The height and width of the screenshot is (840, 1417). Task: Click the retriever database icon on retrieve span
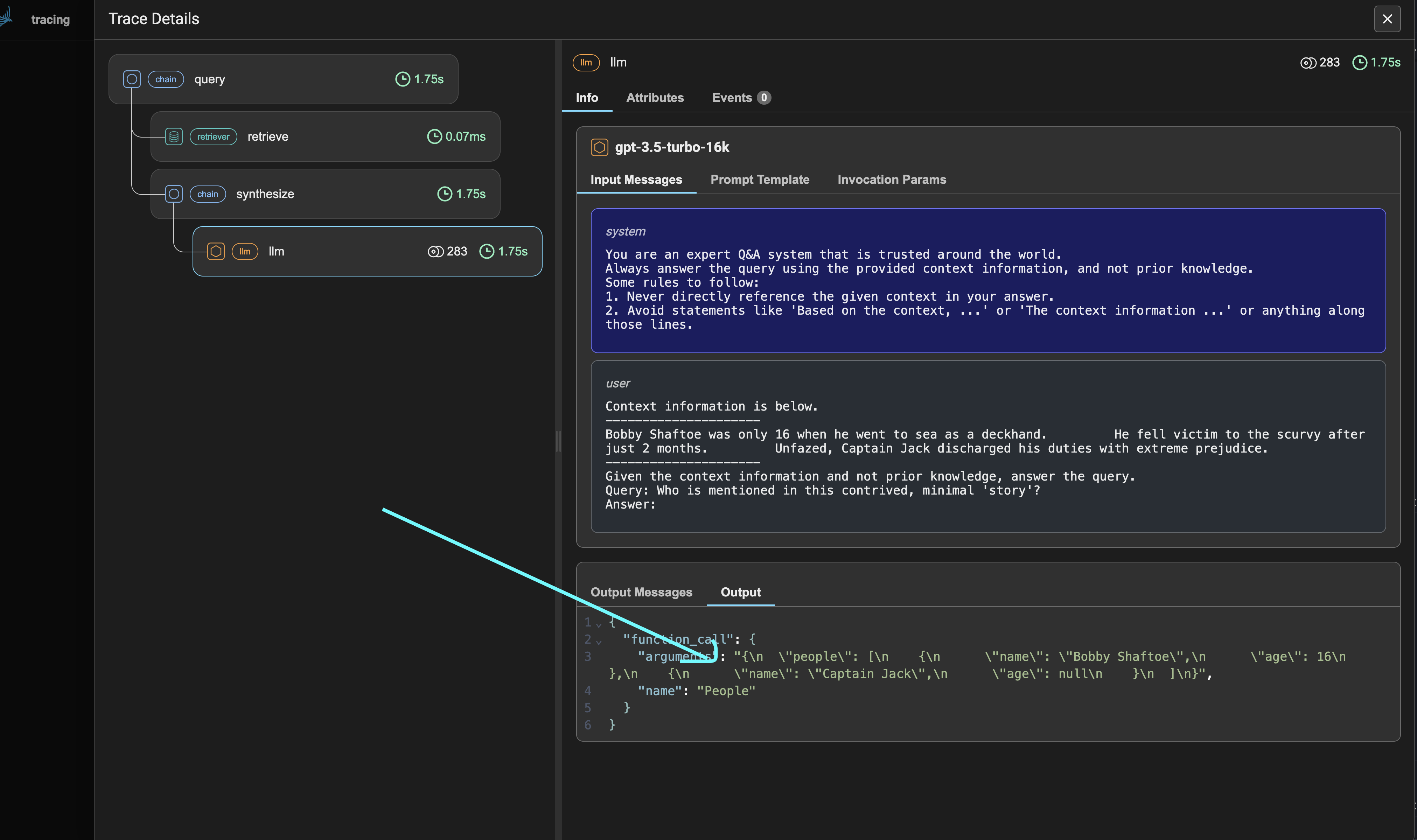pyautogui.click(x=174, y=136)
